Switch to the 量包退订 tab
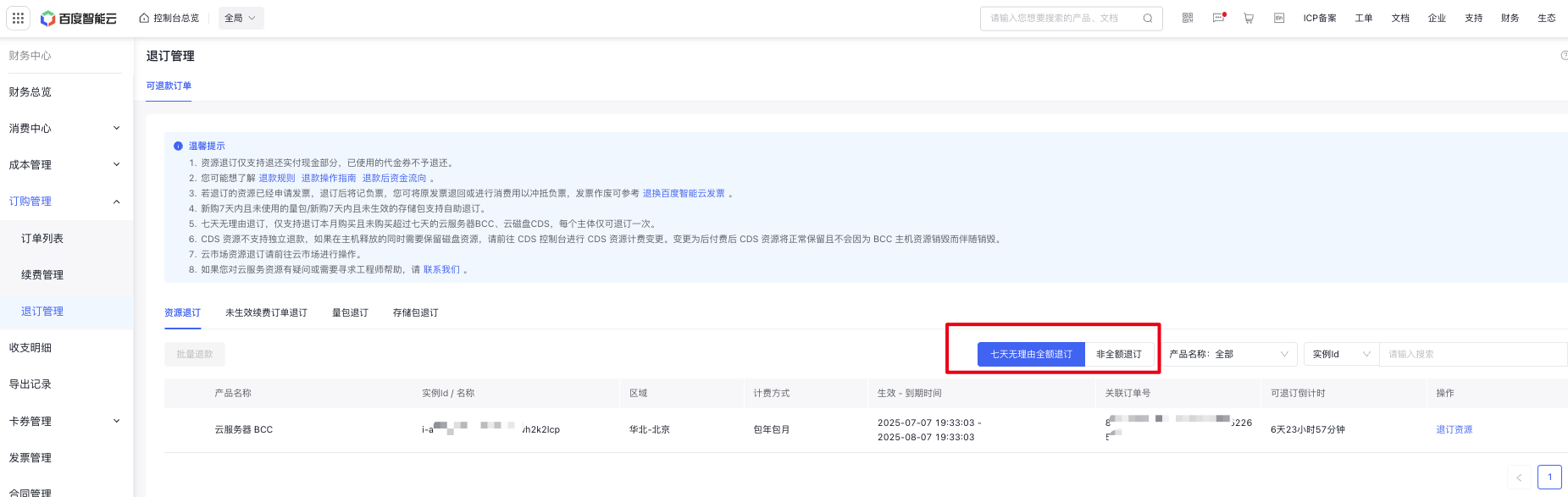The width and height of the screenshot is (1568, 497). click(x=350, y=312)
